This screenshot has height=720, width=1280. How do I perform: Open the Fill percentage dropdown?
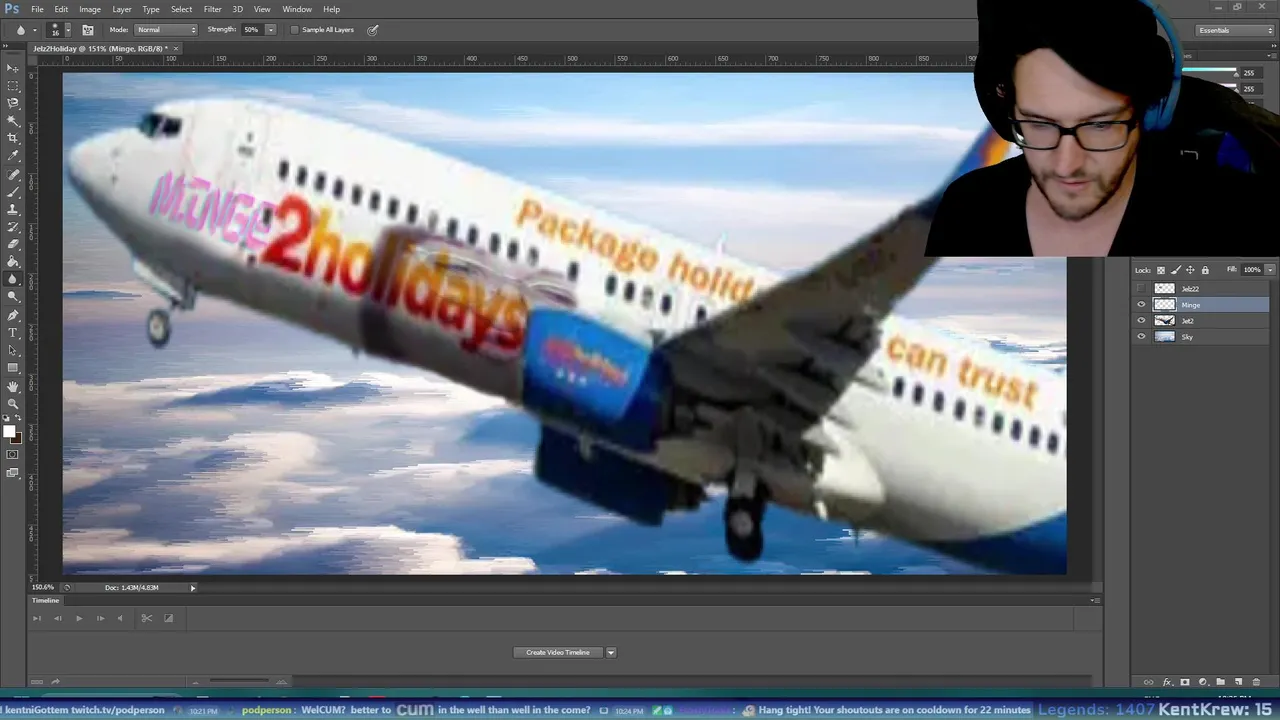(1270, 270)
